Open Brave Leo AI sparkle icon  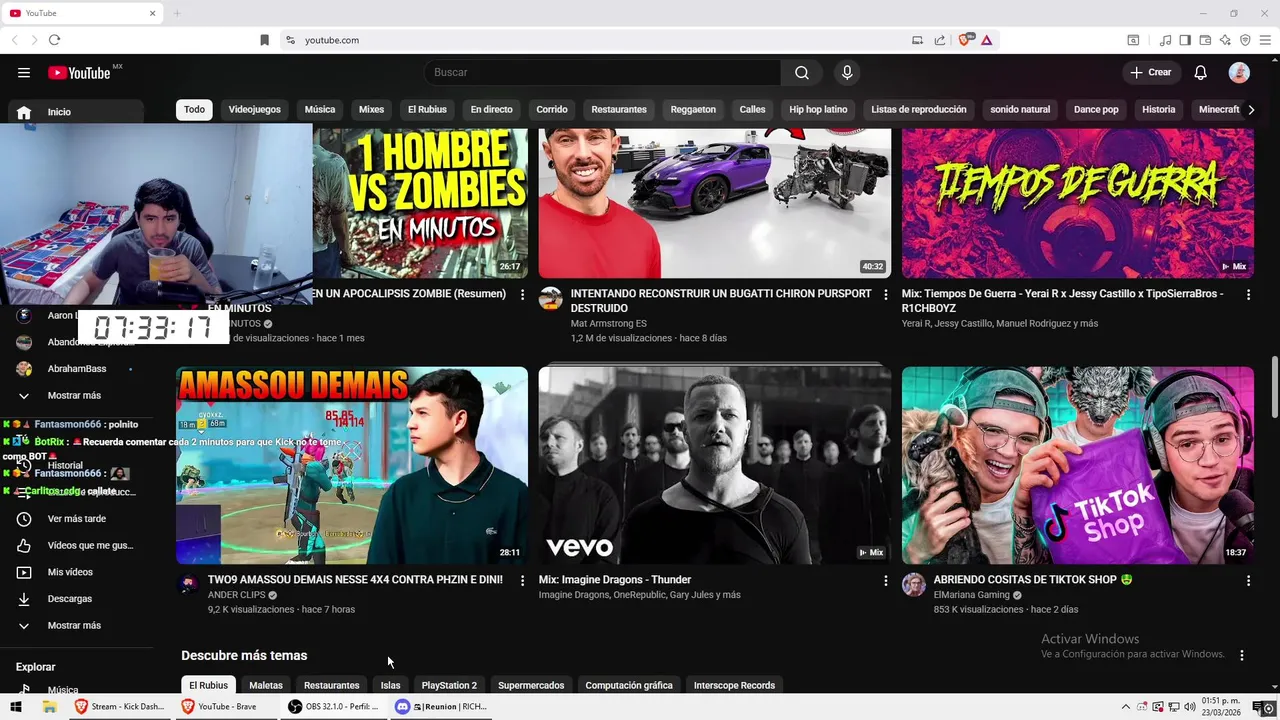[x=1225, y=40]
